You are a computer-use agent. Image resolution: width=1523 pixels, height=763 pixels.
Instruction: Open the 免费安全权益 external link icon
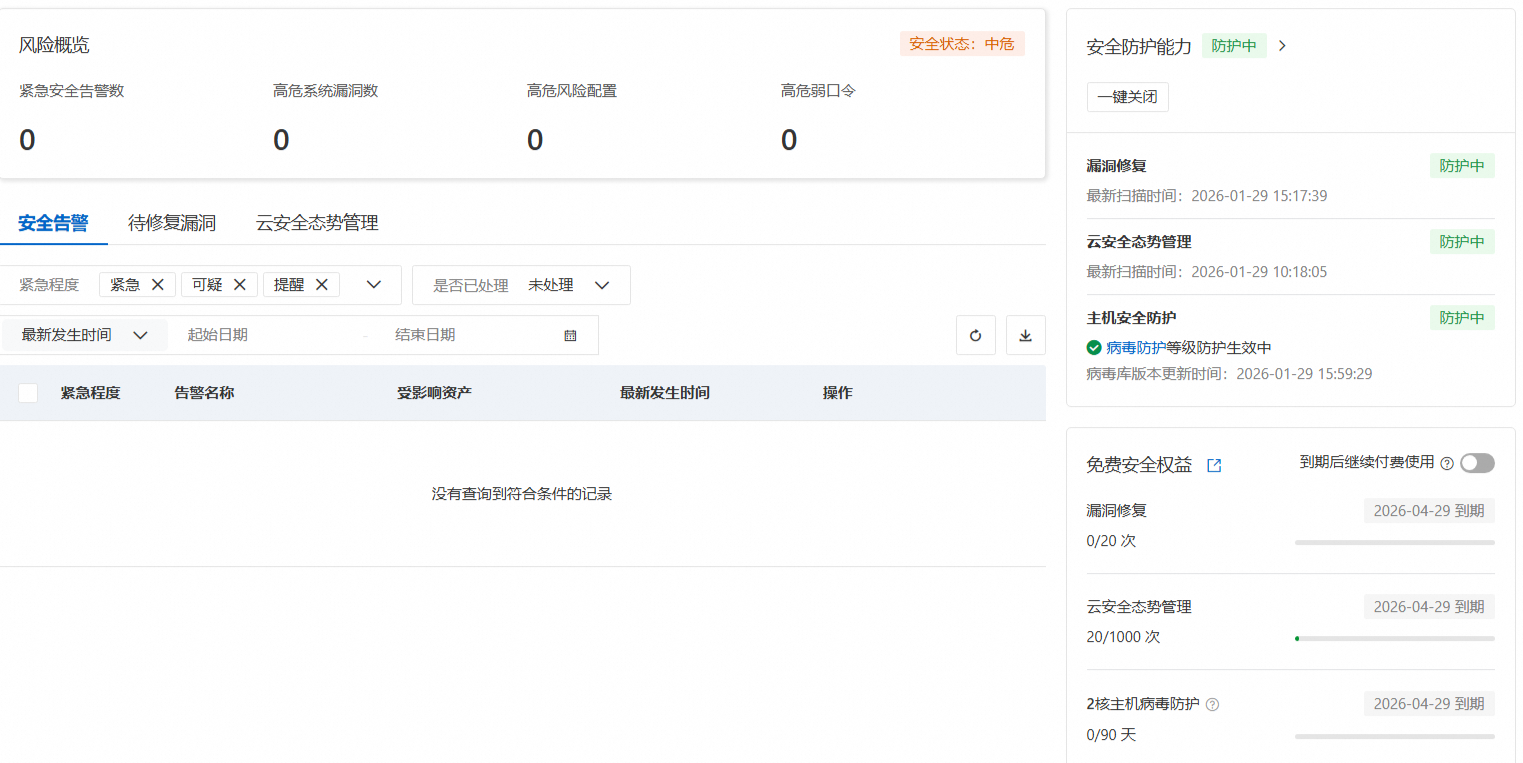pyautogui.click(x=1214, y=465)
